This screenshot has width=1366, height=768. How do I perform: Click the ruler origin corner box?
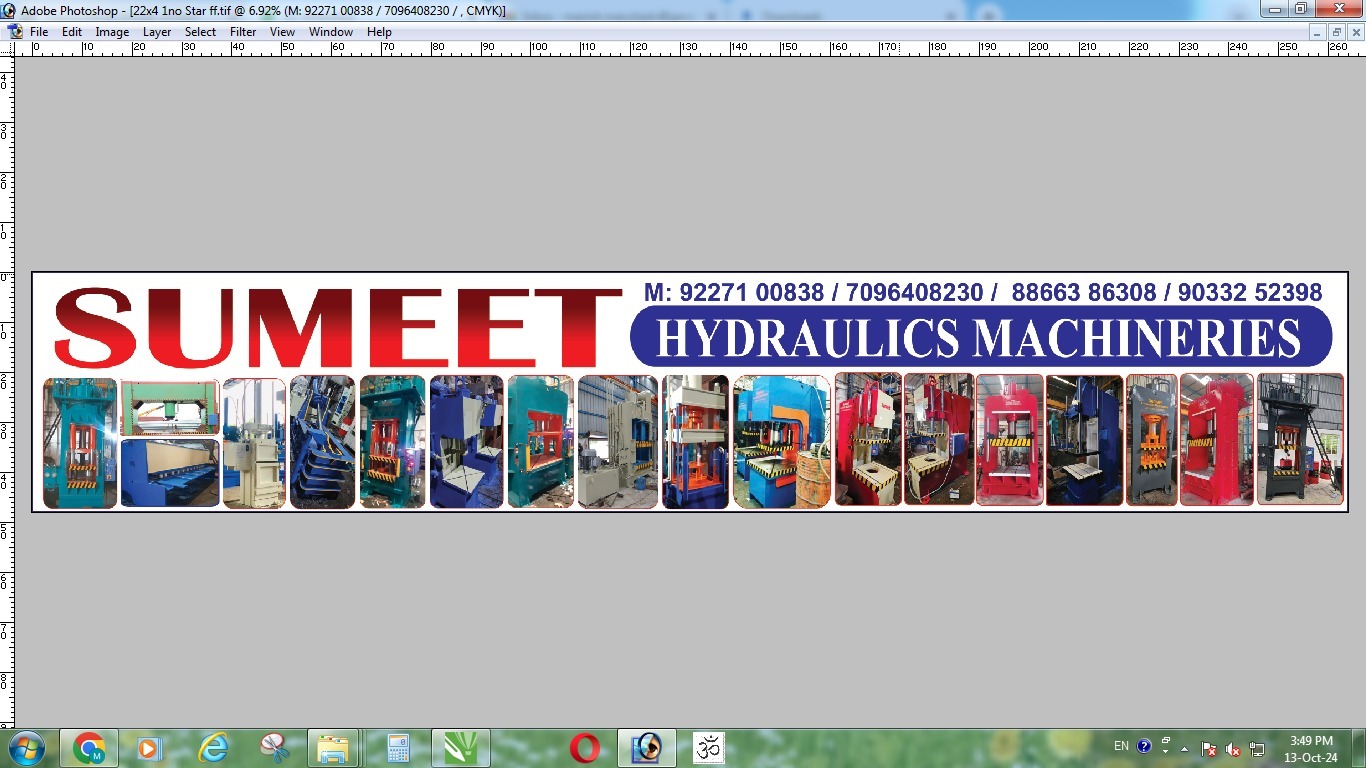pos(7,48)
